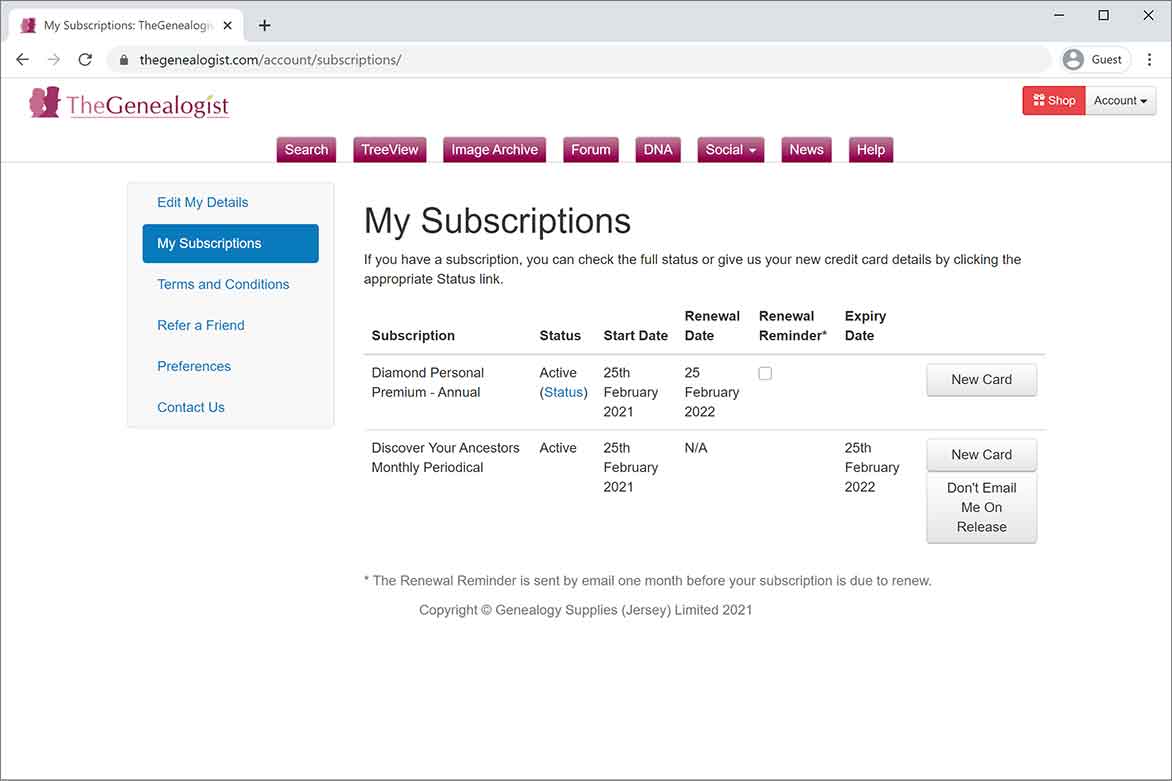Click the Start Date column header
This screenshot has height=781, width=1172.
tap(635, 336)
